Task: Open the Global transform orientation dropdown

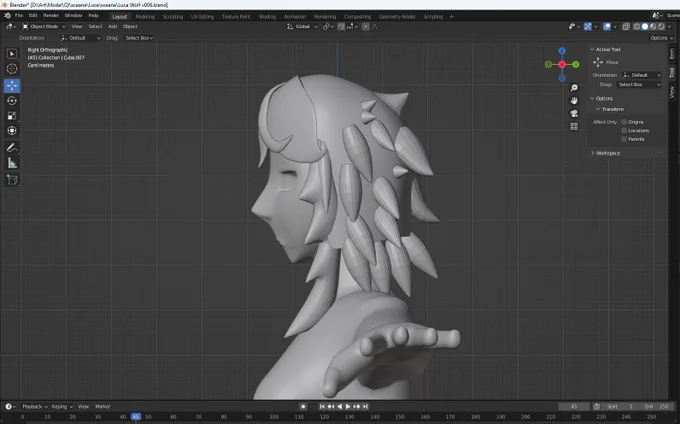Action: pyautogui.click(x=302, y=26)
